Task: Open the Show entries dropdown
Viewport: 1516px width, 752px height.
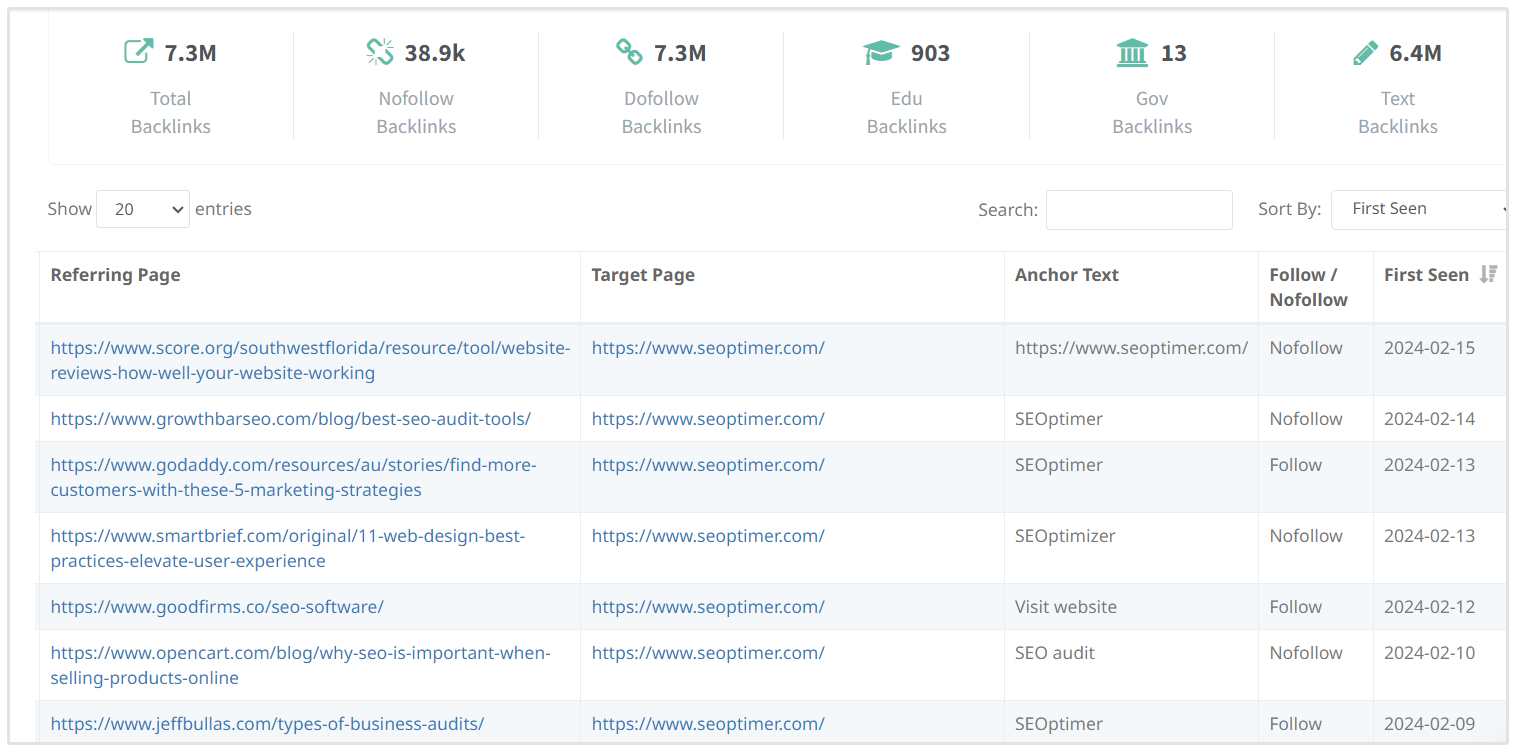Action: coord(143,209)
